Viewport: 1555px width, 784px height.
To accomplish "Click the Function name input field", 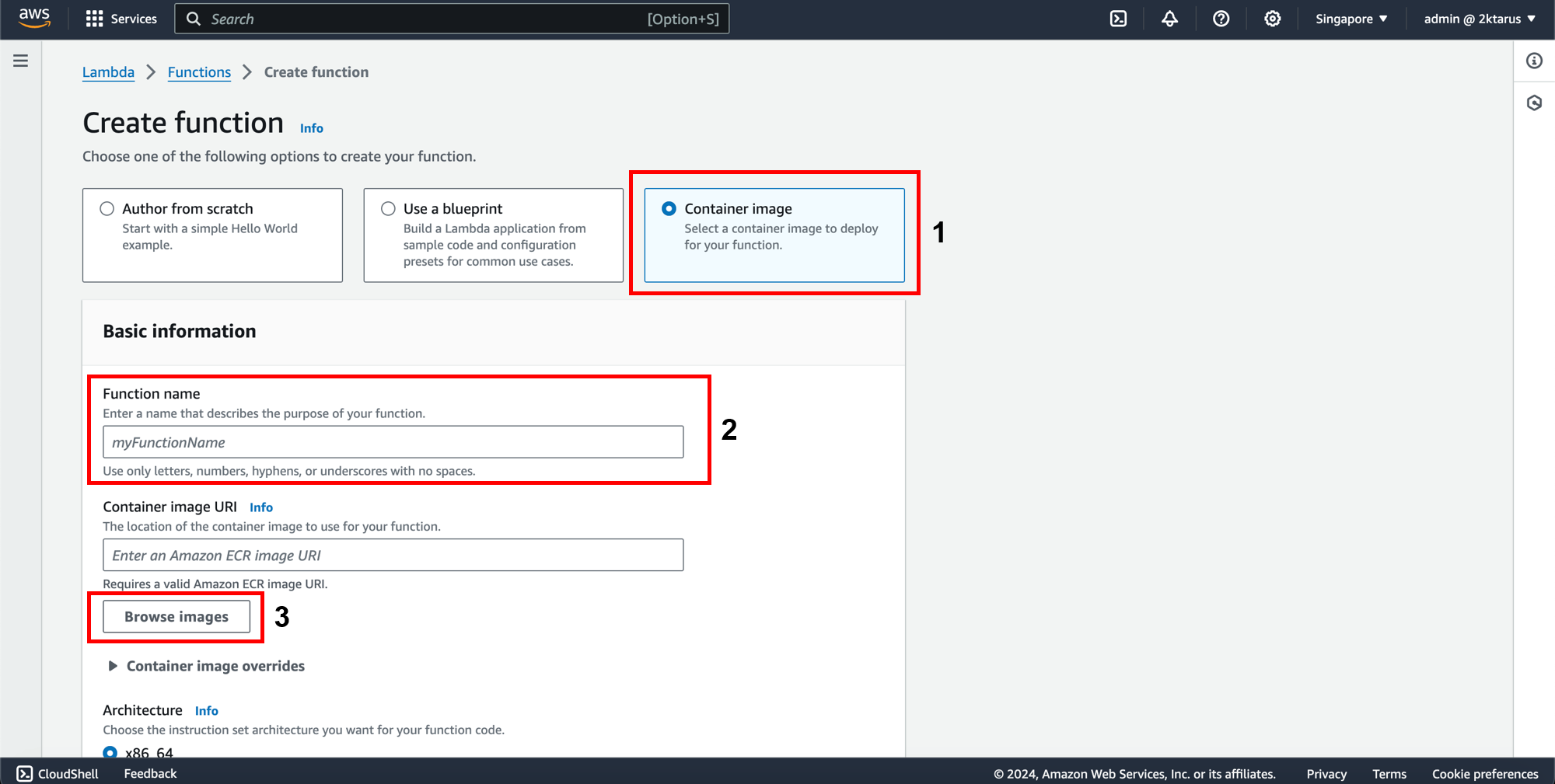I will coord(393,442).
